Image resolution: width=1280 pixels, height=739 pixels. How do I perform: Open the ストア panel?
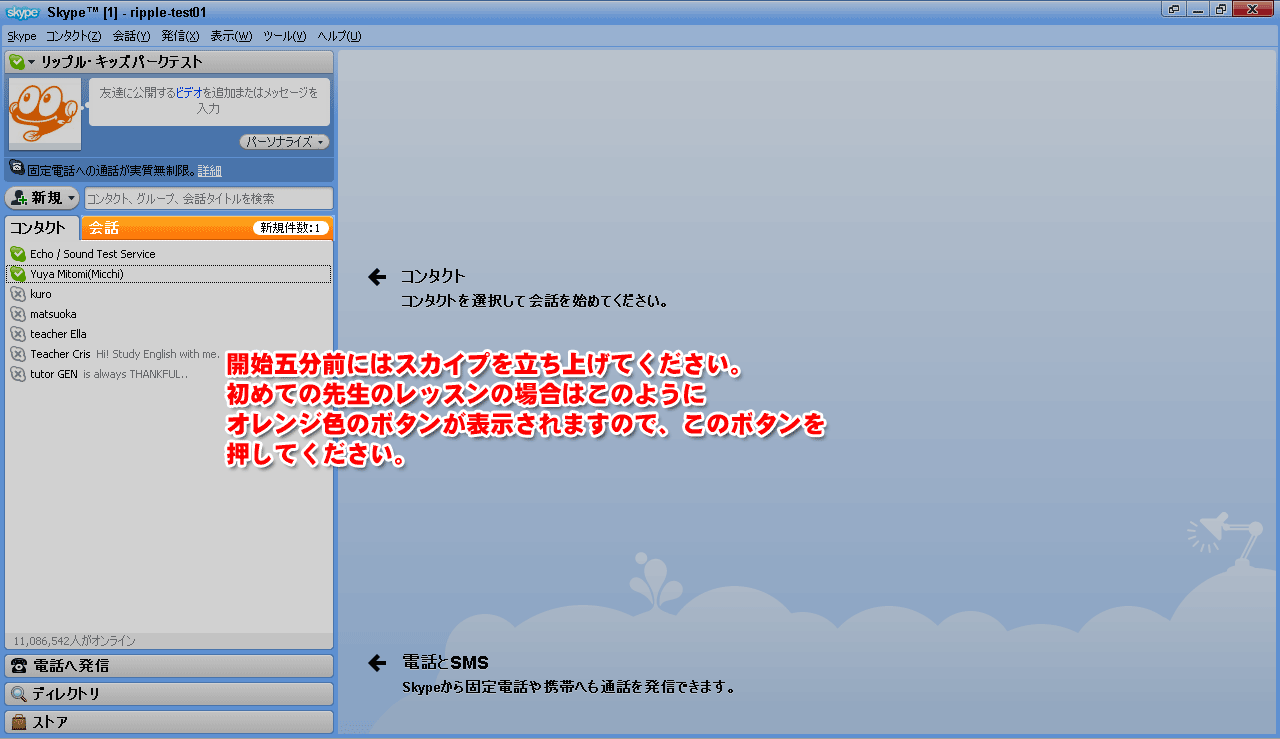169,721
